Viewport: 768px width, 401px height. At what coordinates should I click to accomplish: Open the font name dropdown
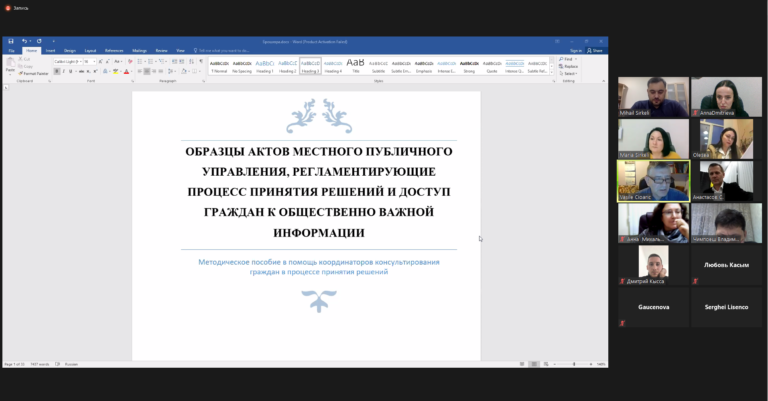80,62
